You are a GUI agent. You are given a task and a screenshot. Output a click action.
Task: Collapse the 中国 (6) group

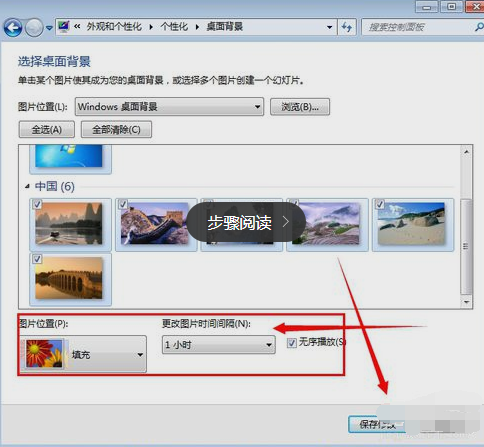pyautogui.click(x=27, y=186)
